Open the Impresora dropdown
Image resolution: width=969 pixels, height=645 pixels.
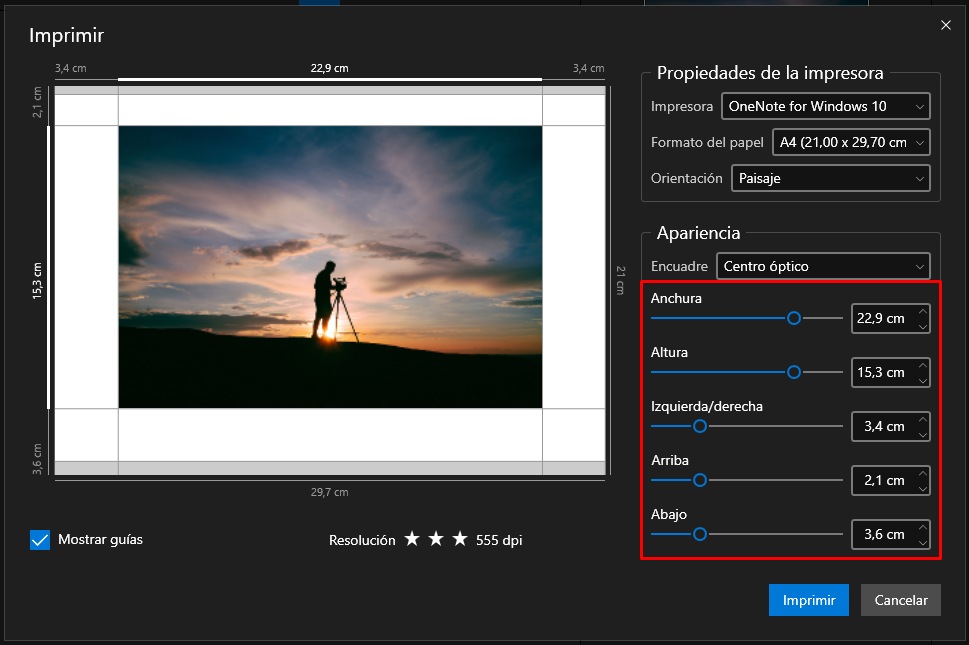click(x=825, y=106)
